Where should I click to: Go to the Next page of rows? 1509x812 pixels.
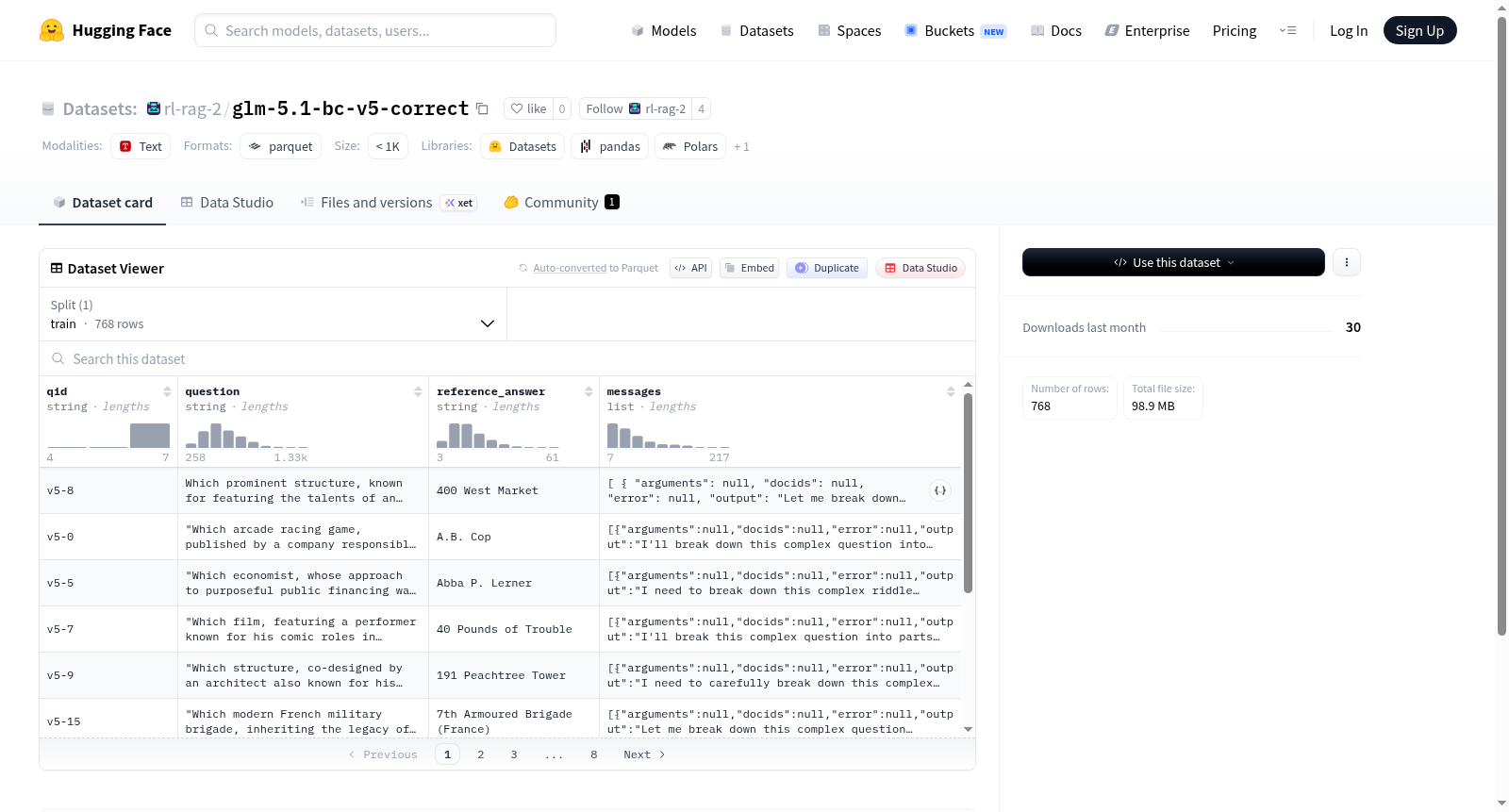click(x=644, y=754)
